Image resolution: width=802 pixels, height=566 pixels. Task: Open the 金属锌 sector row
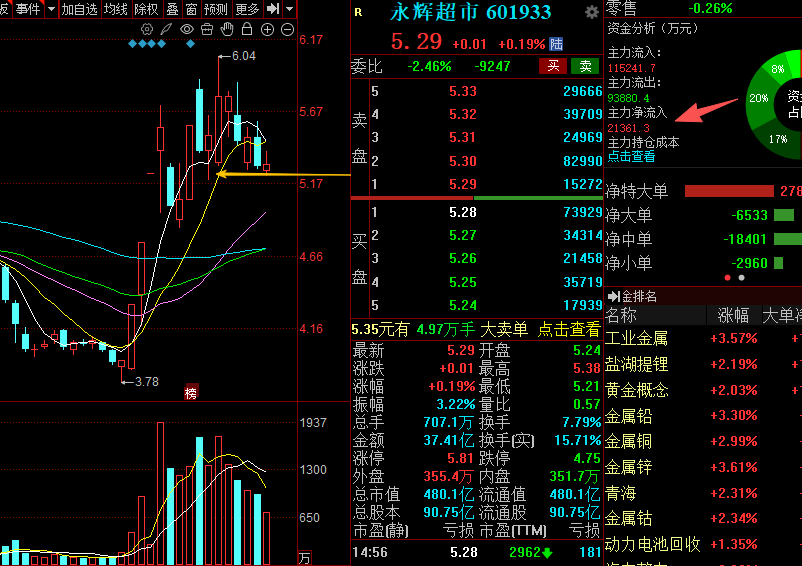click(x=703, y=467)
